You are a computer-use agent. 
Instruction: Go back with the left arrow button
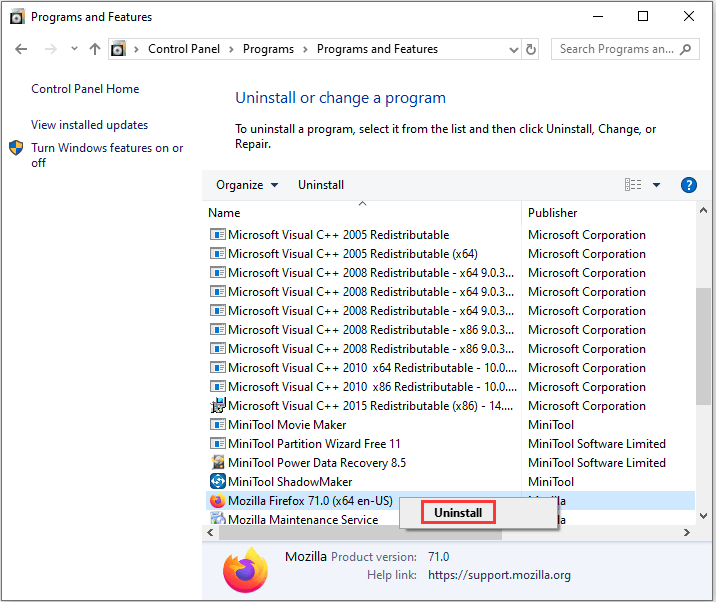pos(21,49)
